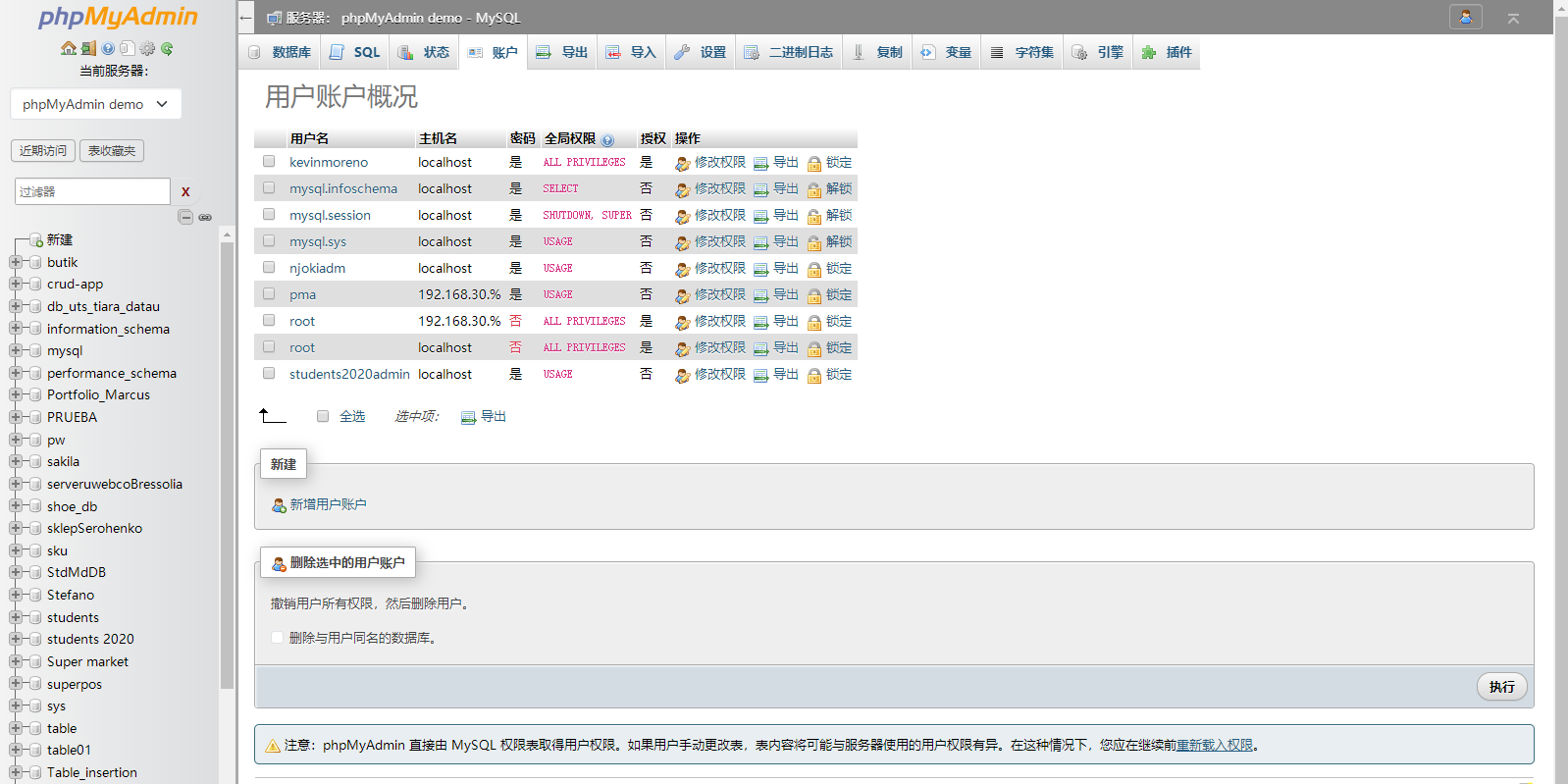This screenshot has height=784, width=1568.
Task: Unlink from main panel chain icon
Action: click(205, 217)
